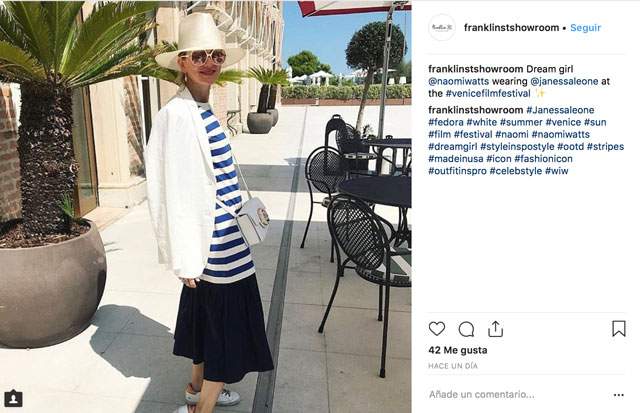Open the #styleinspostyle hashtag
Screen dimensions: 640x413
coord(517,147)
